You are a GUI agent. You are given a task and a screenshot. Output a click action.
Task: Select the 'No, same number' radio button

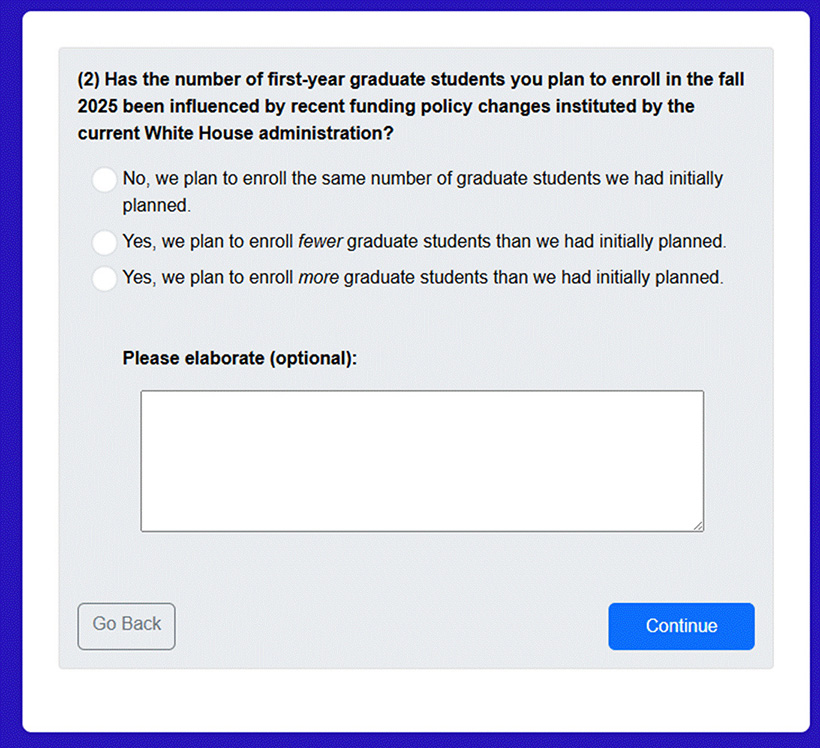pyautogui.click(x=104, y=180)
